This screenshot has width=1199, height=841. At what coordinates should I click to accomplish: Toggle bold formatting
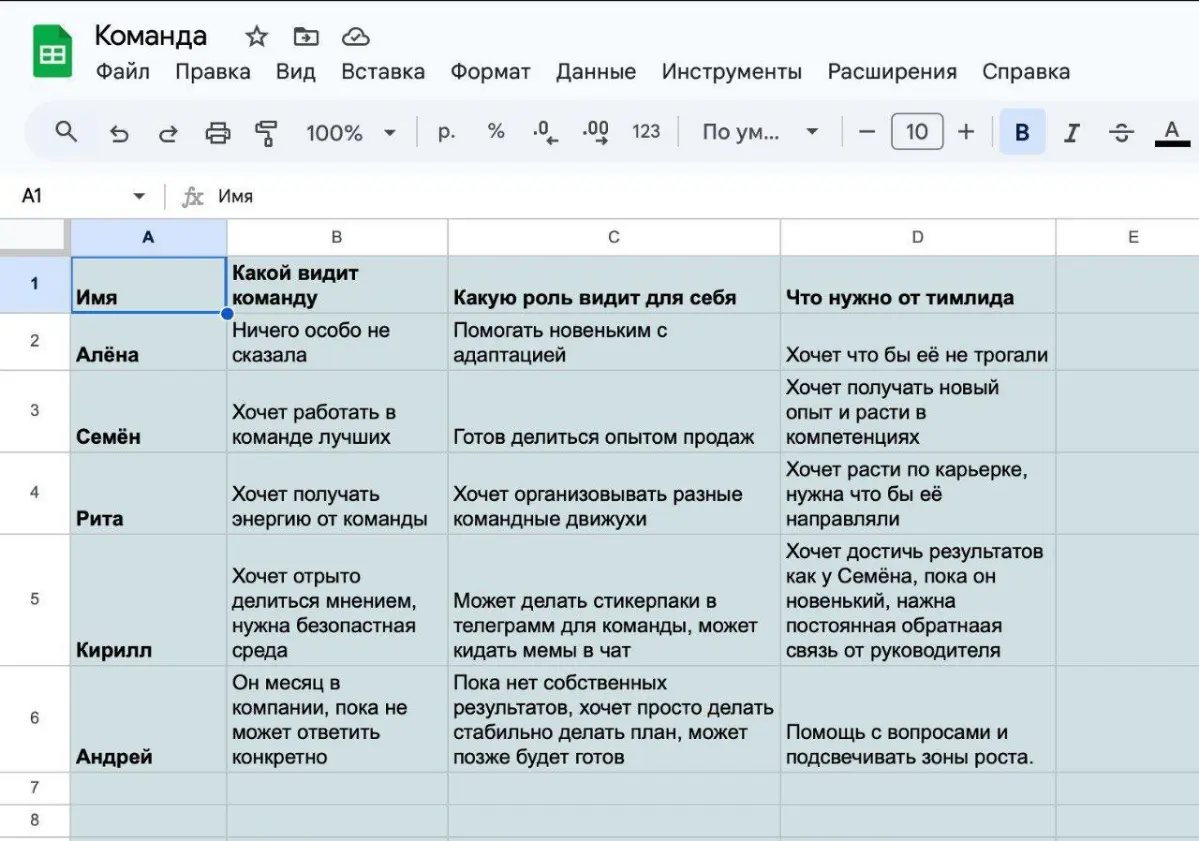coord(1022,132)
